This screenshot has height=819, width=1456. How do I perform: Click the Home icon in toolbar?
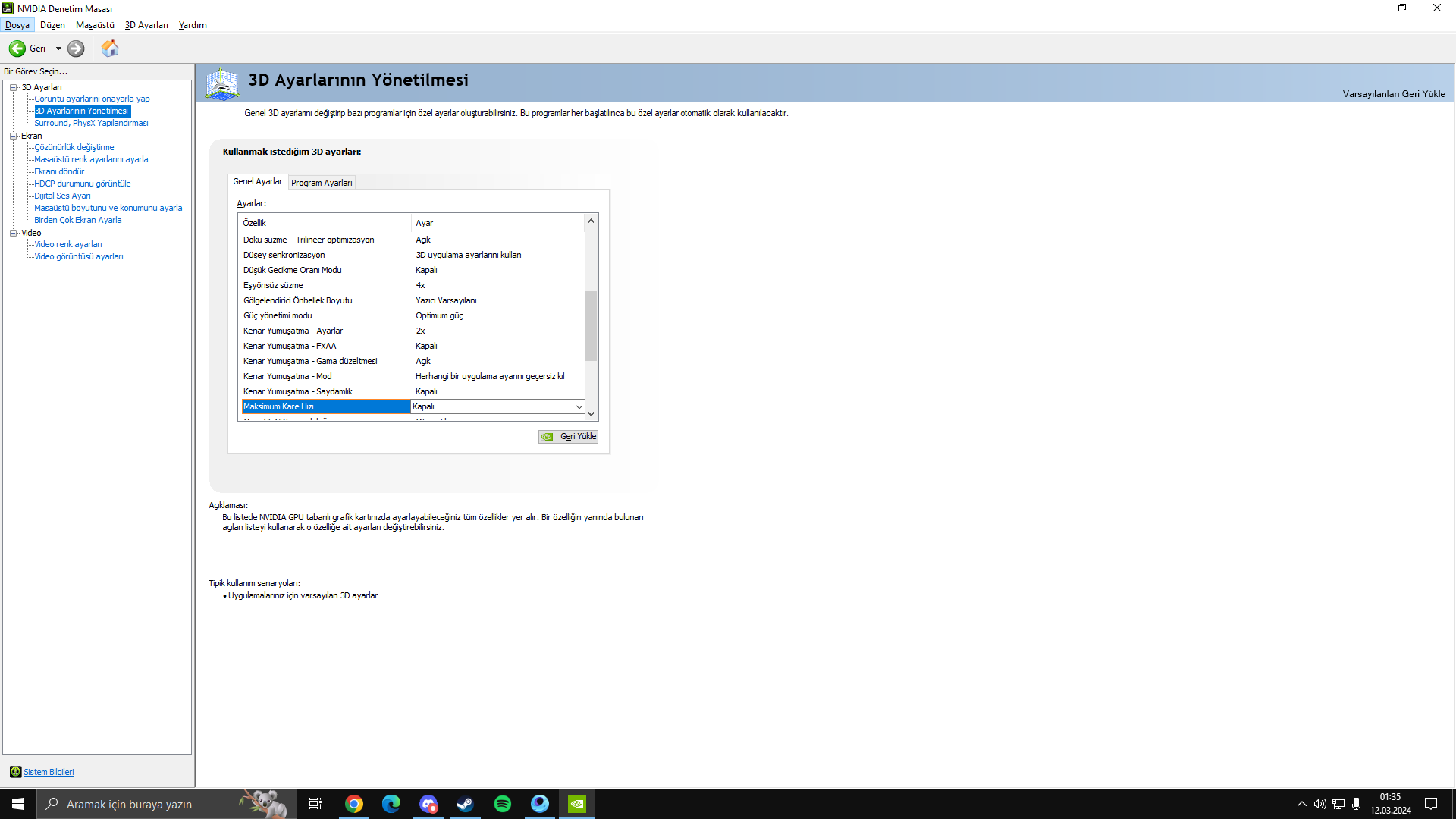click(x=110, y=49)
